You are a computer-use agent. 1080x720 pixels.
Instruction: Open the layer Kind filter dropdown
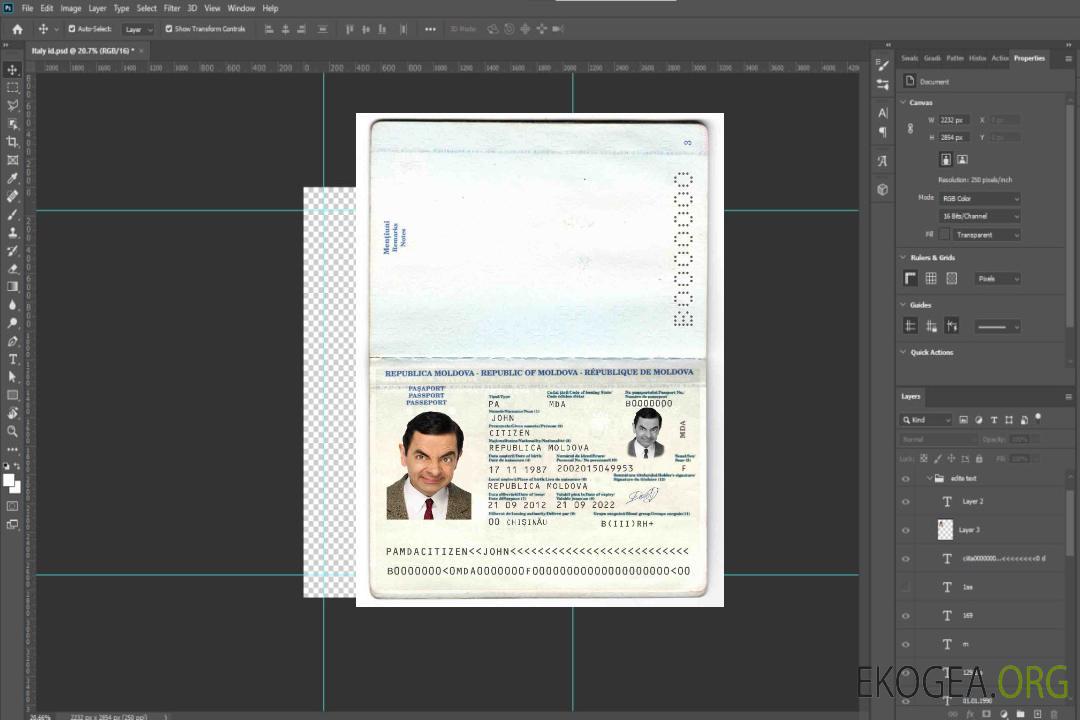tap(926, 420)
